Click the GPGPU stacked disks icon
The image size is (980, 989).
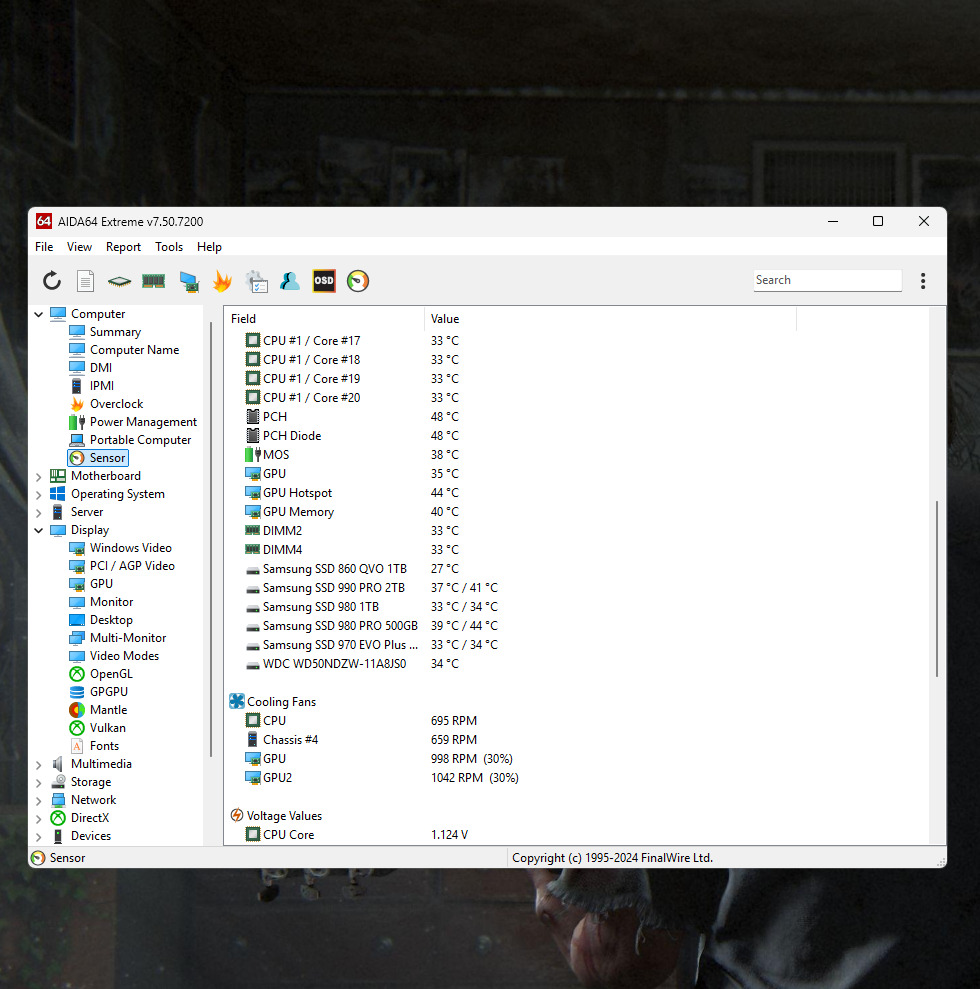point(77,692)
